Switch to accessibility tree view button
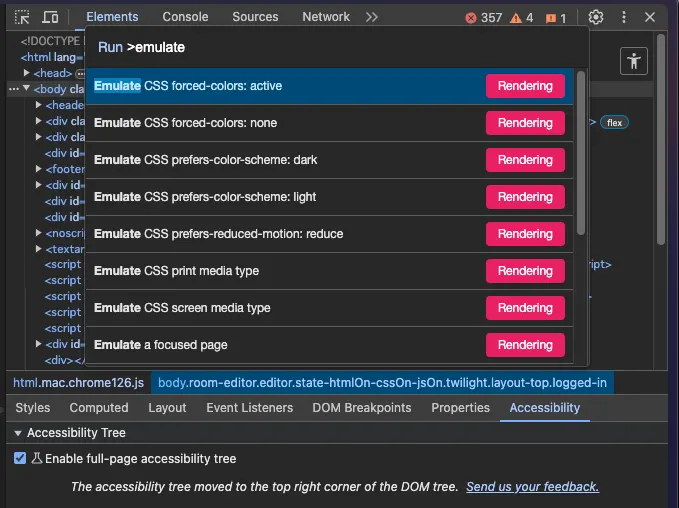This screenshot has width=679, height=508. pyautogui.click(x=634, y=61)
